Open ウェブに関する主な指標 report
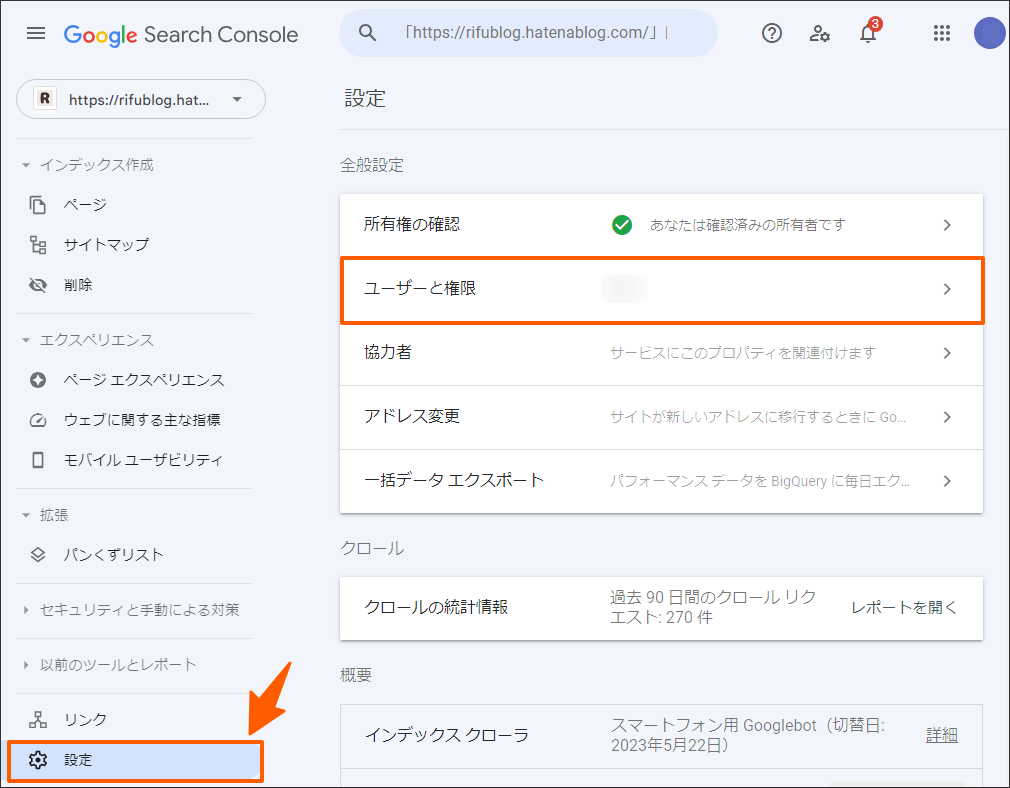 (x=142, y=420)
